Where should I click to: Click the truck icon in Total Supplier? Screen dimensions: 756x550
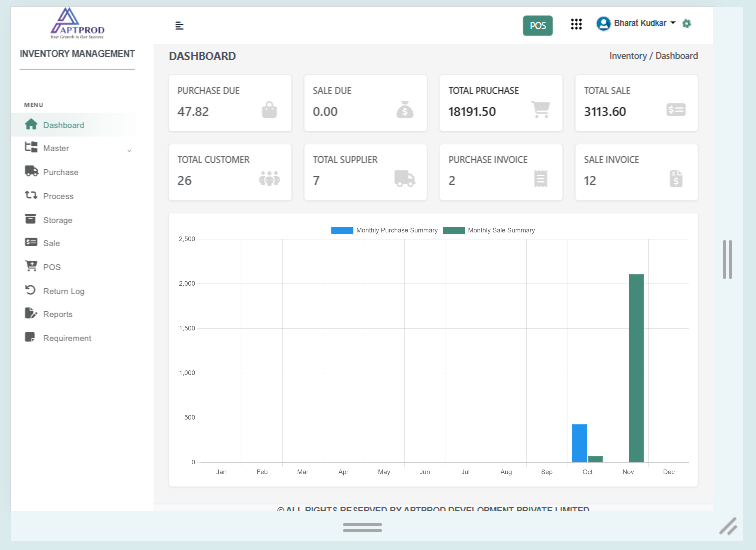tap(404, 179)
